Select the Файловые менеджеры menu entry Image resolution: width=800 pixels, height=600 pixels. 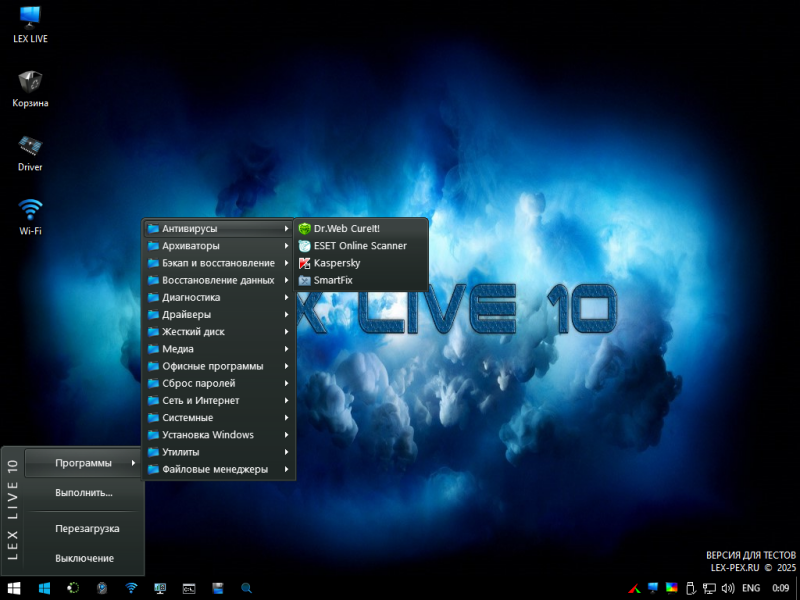tap(214, 469)
